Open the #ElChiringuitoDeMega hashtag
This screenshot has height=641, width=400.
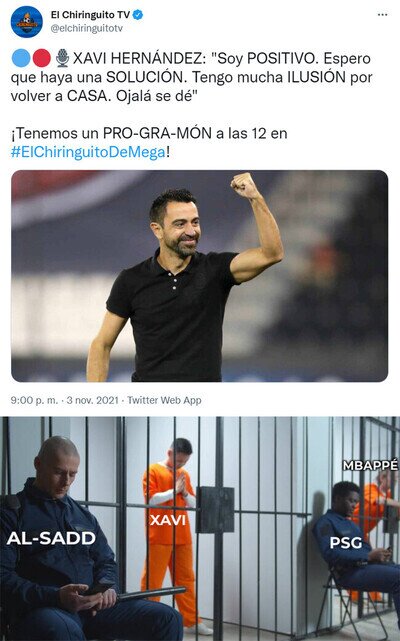coord(88,152)
